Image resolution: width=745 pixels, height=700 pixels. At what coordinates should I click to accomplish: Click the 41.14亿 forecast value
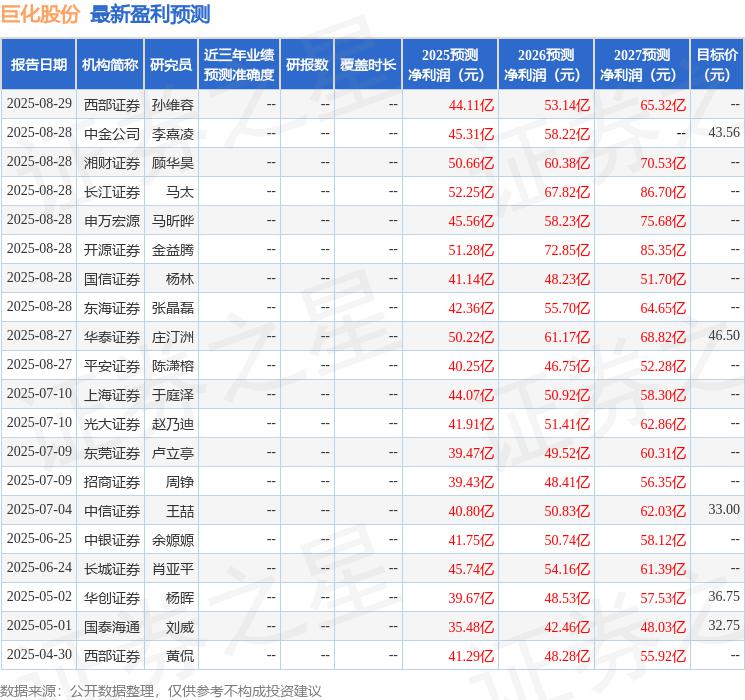(x=471, y=279)
